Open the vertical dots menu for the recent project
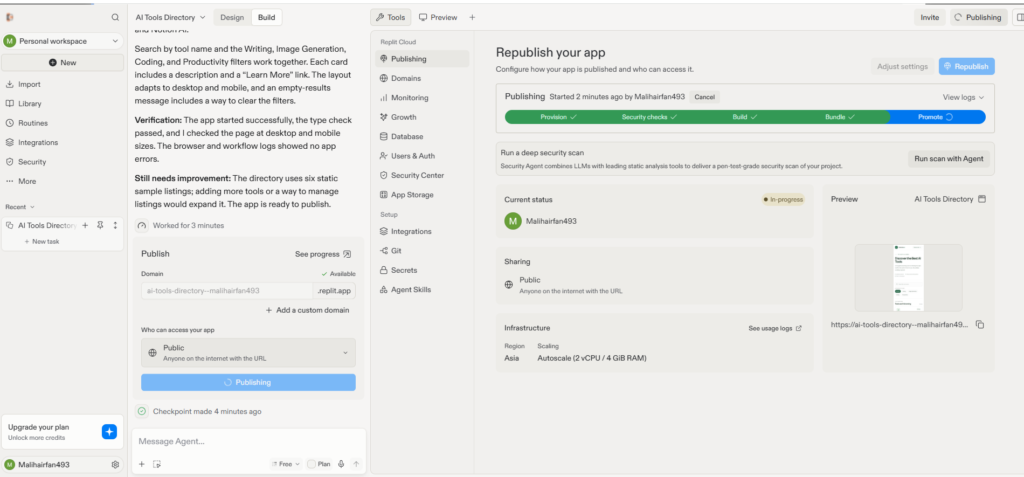This screenshot has height=477, width=1024. point(115,225)
